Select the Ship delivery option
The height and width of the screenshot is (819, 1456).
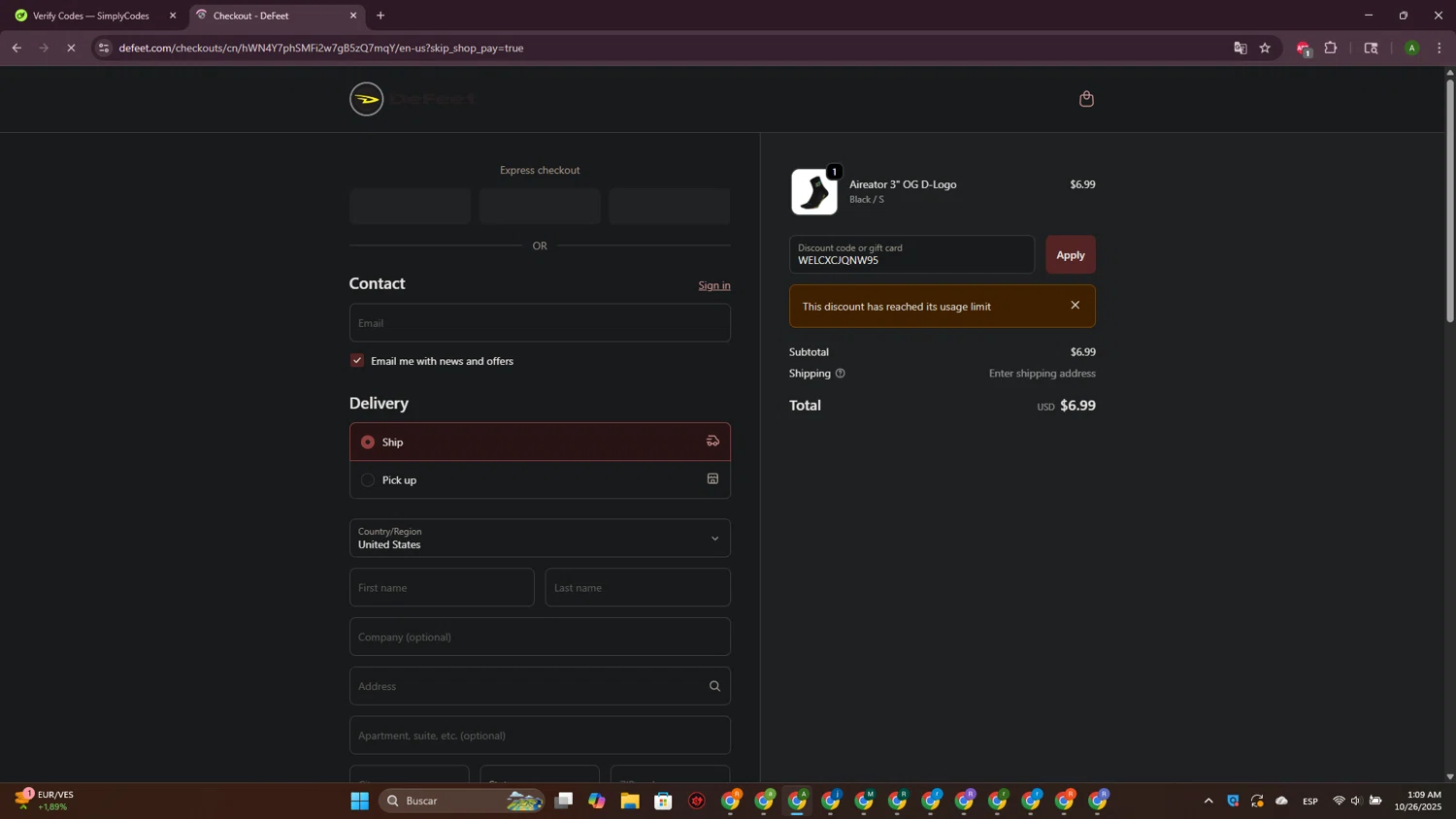click(540, 442)
